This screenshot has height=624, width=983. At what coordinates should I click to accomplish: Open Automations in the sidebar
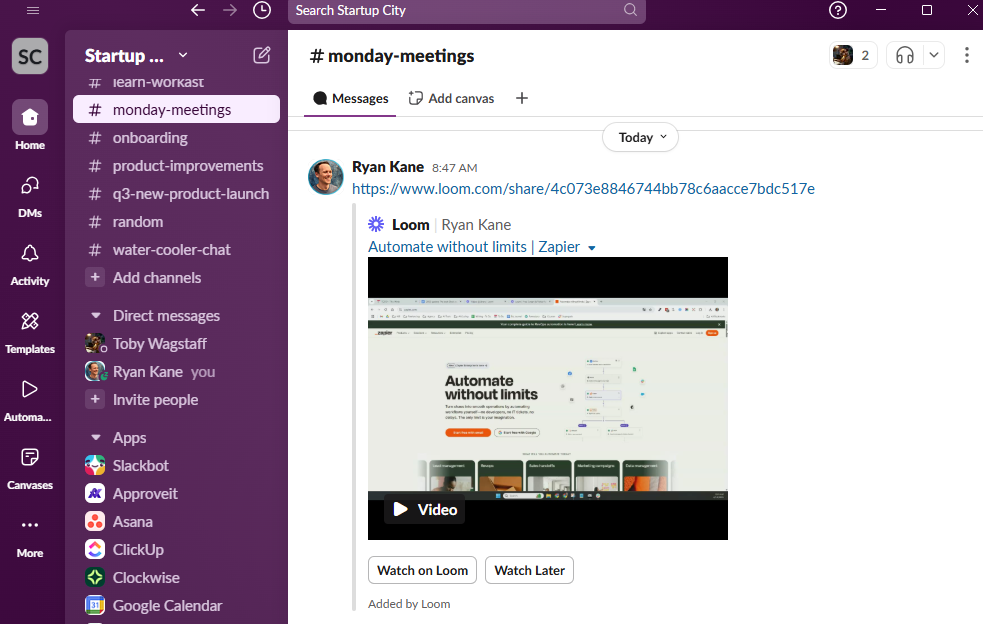coord(28,400)
